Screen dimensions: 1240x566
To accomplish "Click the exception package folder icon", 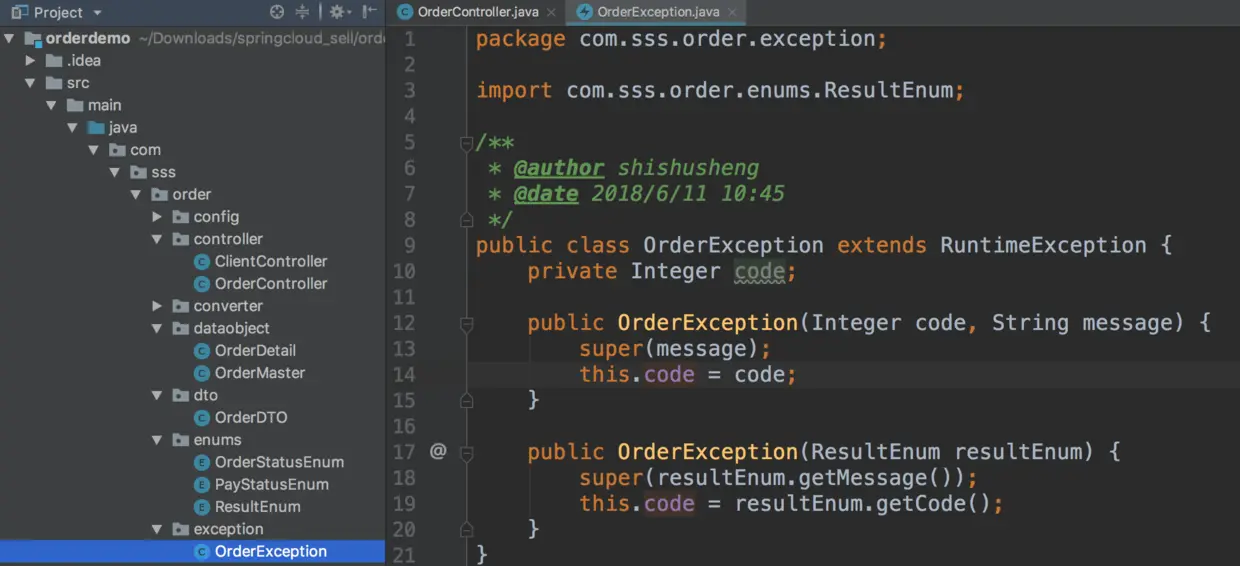I will [180, 529].
